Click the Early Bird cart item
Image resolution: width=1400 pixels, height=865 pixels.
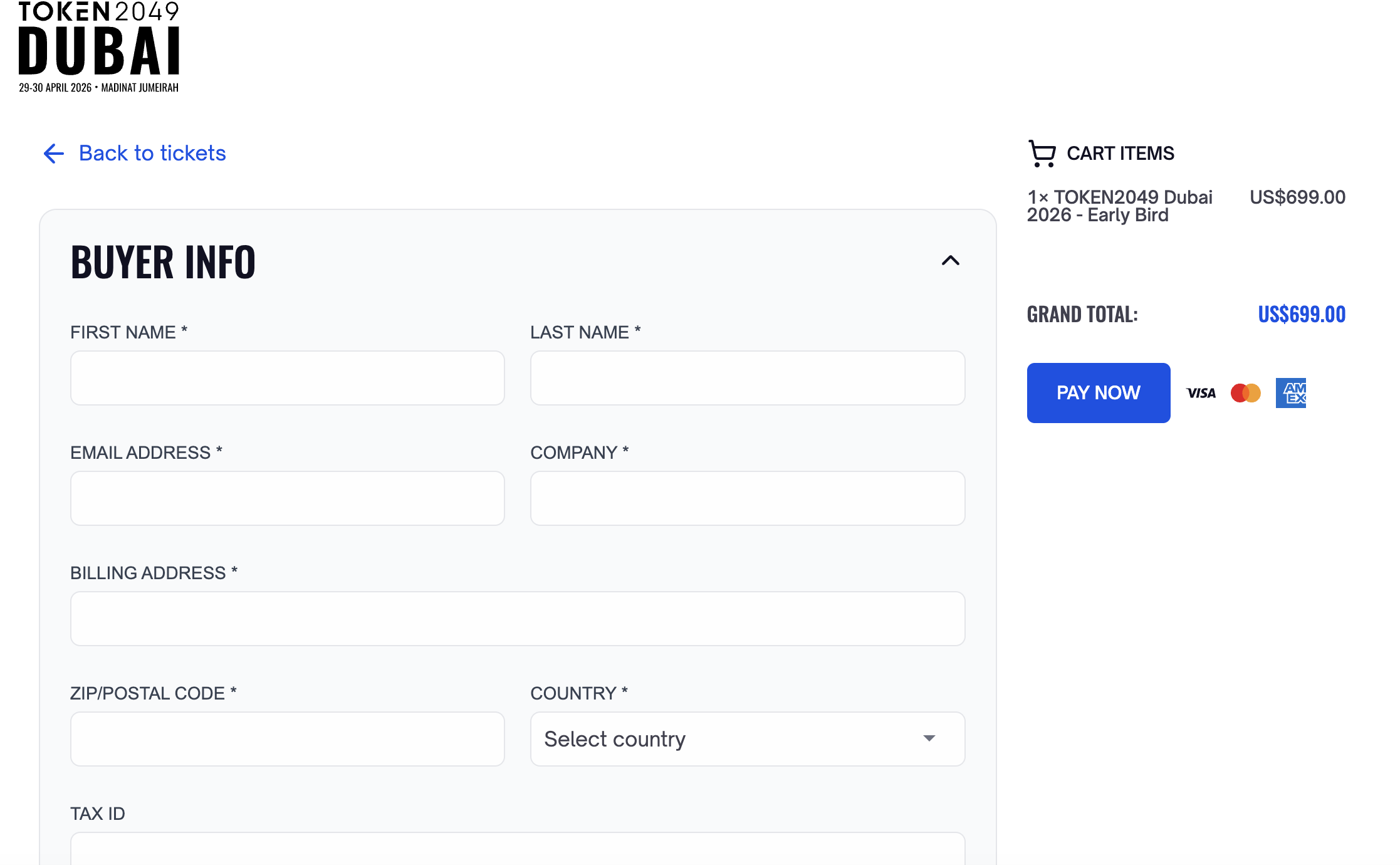(x=1119, y=206)
